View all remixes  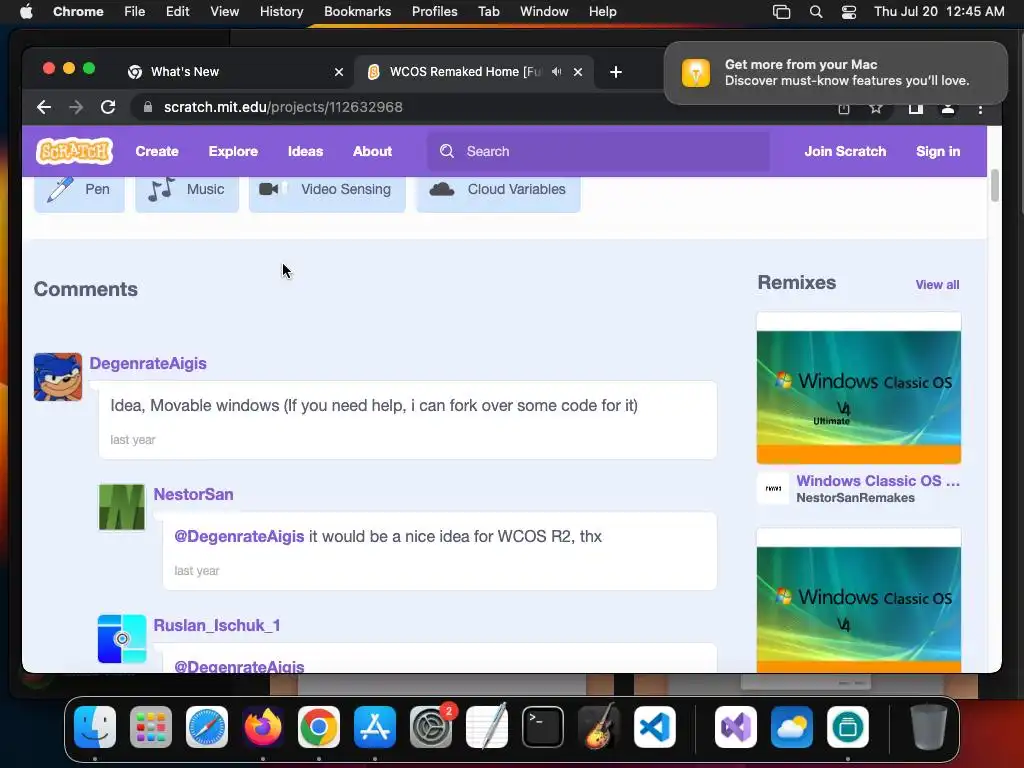[937, 285]
